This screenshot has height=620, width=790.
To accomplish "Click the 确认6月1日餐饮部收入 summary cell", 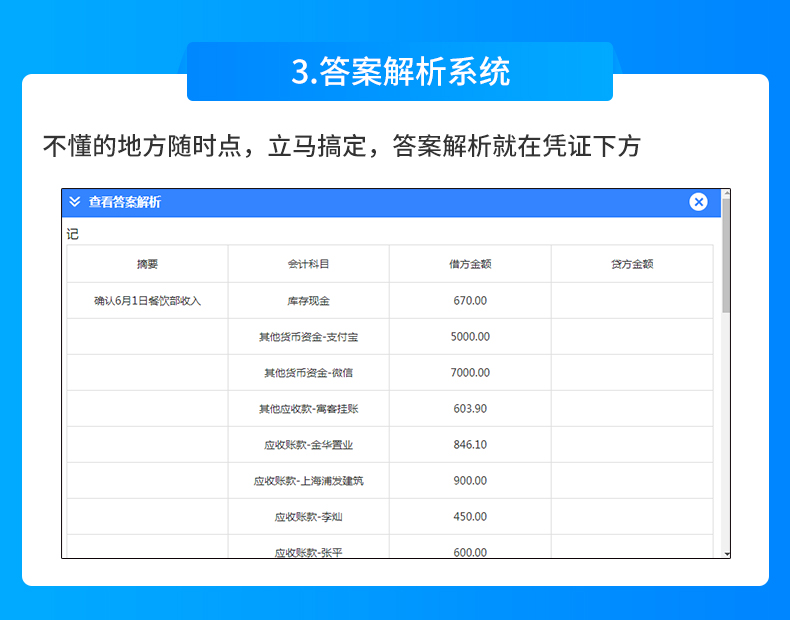I will 147,300.
